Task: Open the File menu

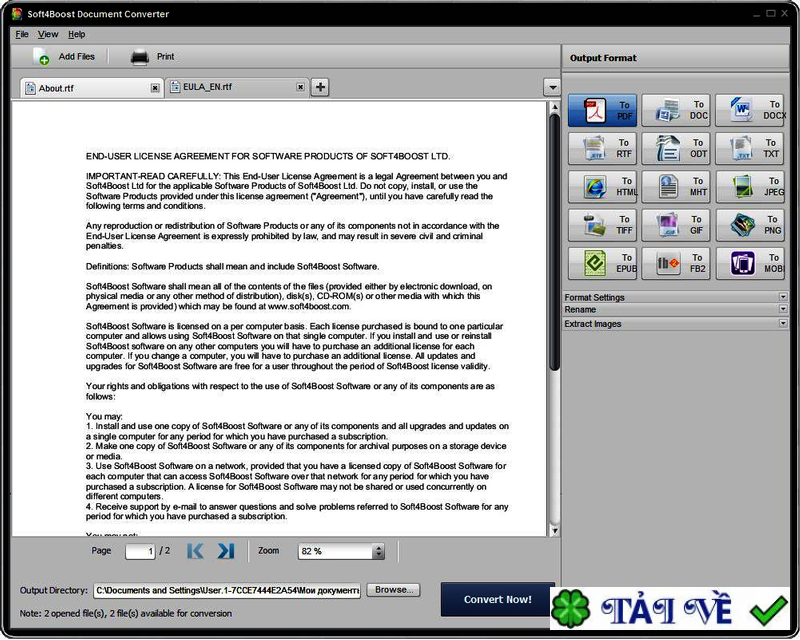Action: click(22, 34)
